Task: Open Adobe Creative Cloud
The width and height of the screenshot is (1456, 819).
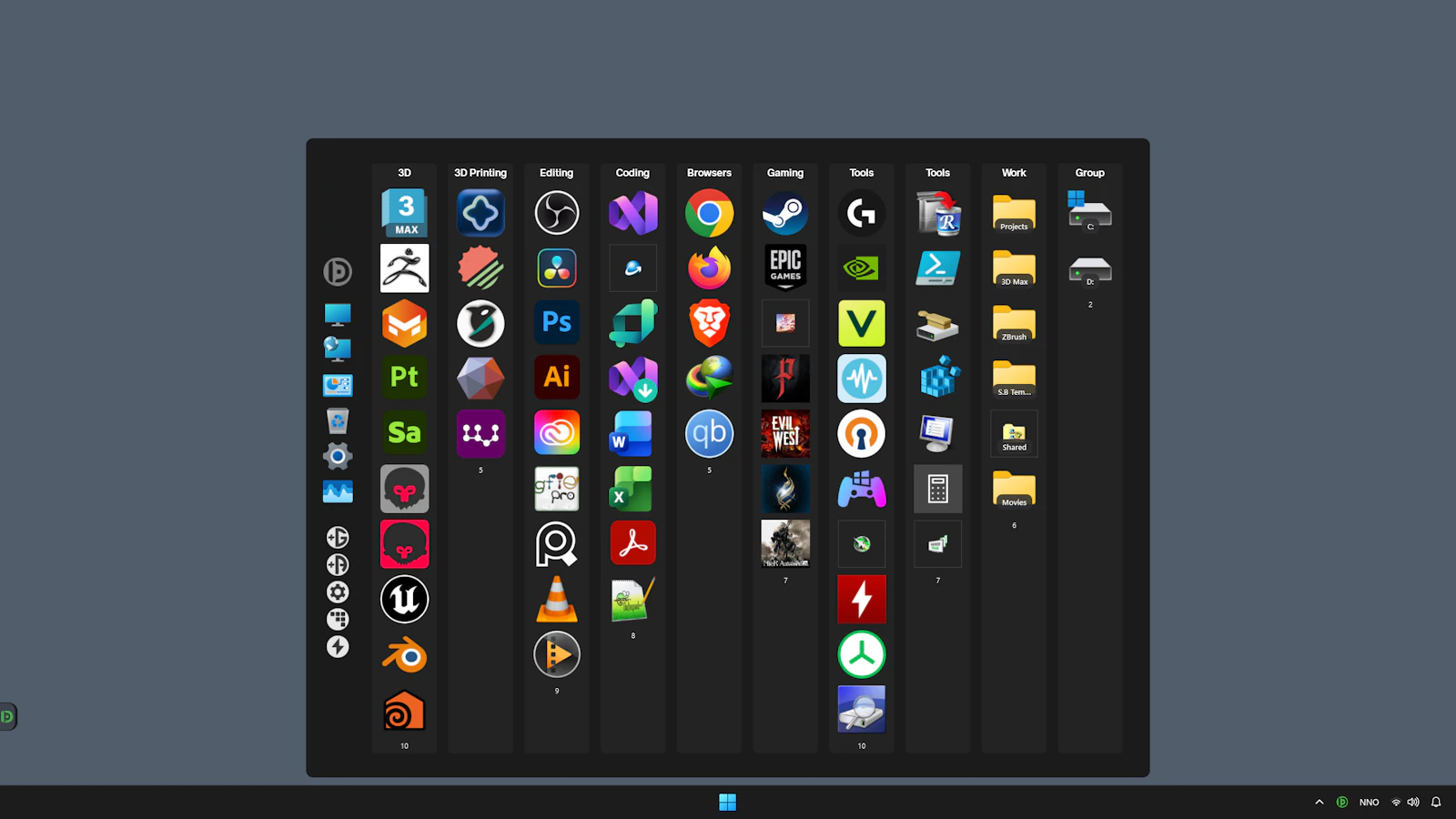Action: click(557, 434)
